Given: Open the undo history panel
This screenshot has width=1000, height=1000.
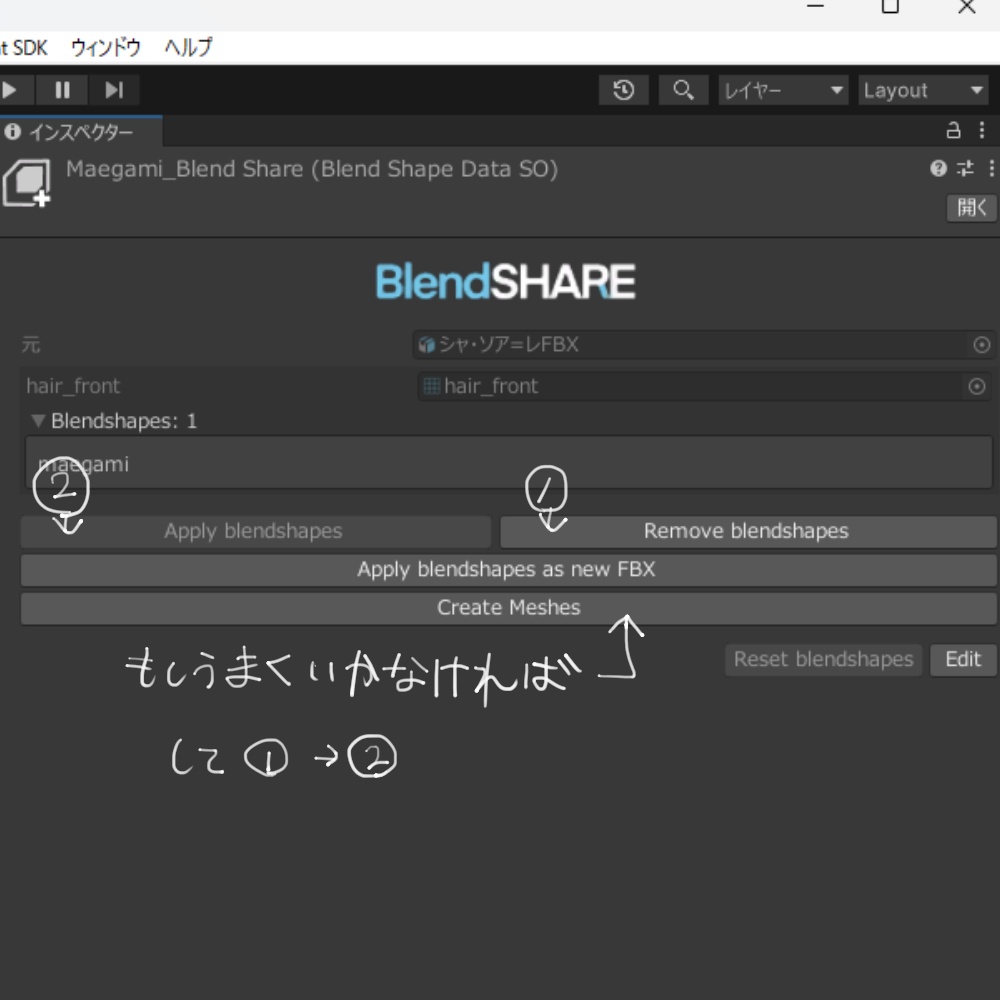Looking at the screenshot, I should click(623, 90).
